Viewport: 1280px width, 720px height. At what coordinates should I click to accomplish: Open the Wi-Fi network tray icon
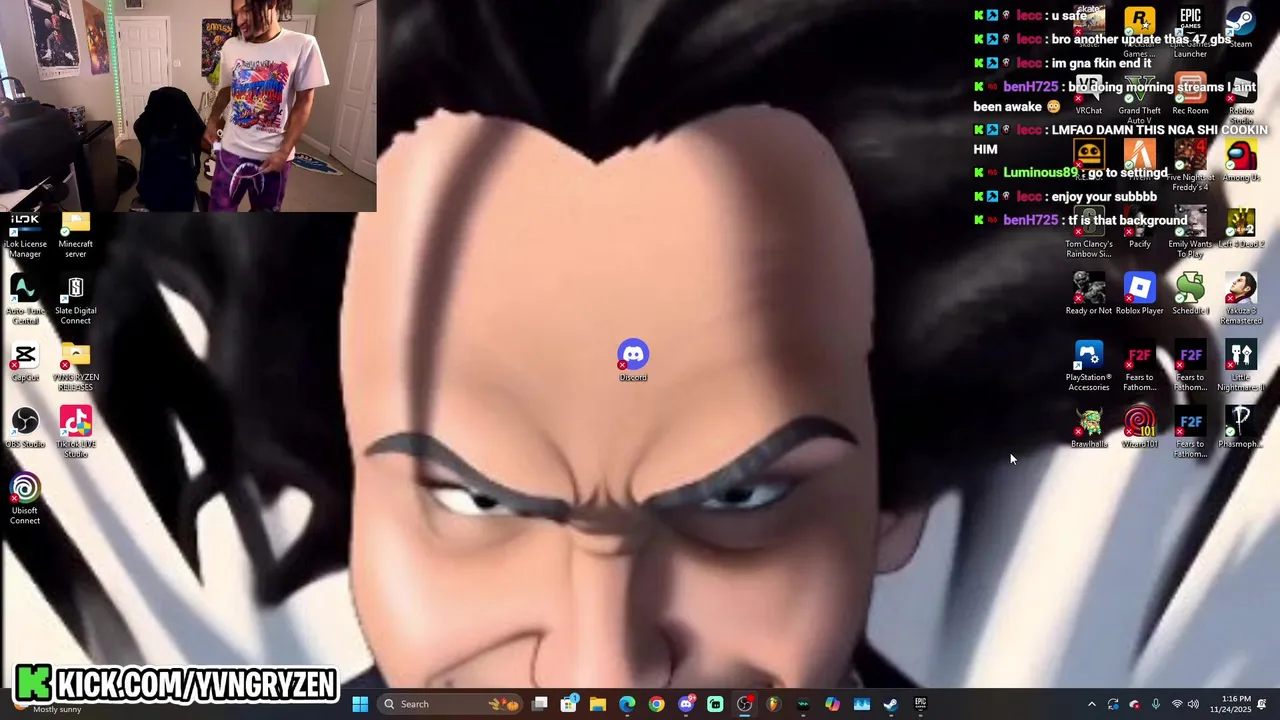1177,704
